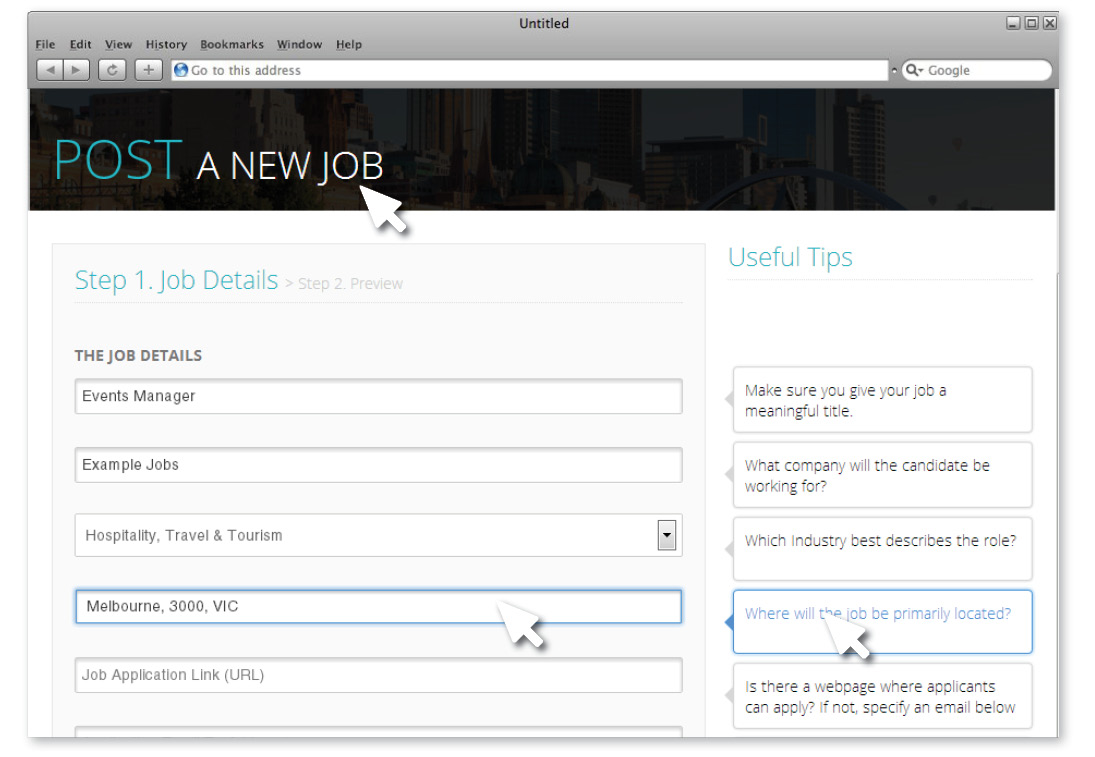Click the job location tip box
The image size is (1095, 757).
(x=882, y=621)
